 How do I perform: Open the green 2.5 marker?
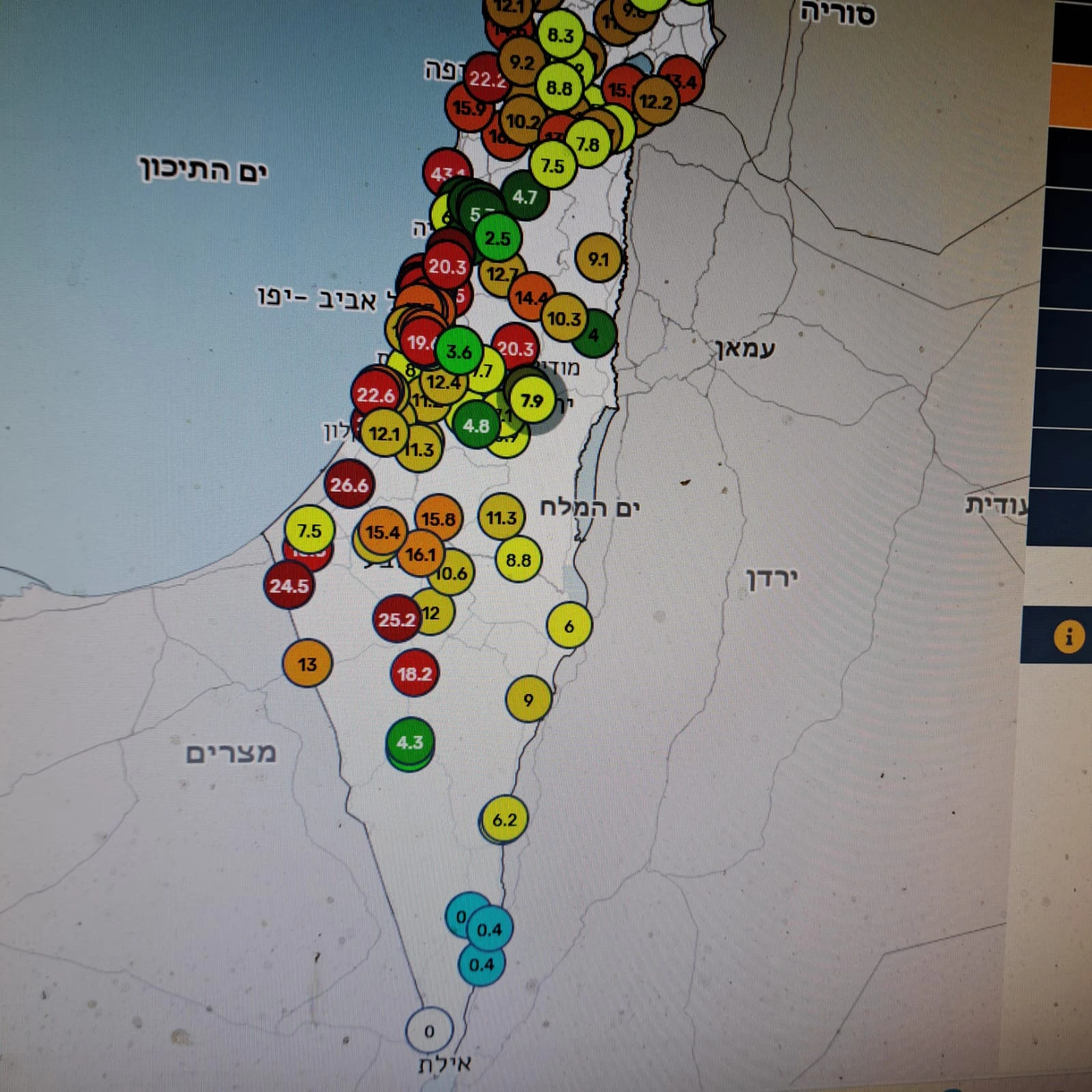[498, 238]
